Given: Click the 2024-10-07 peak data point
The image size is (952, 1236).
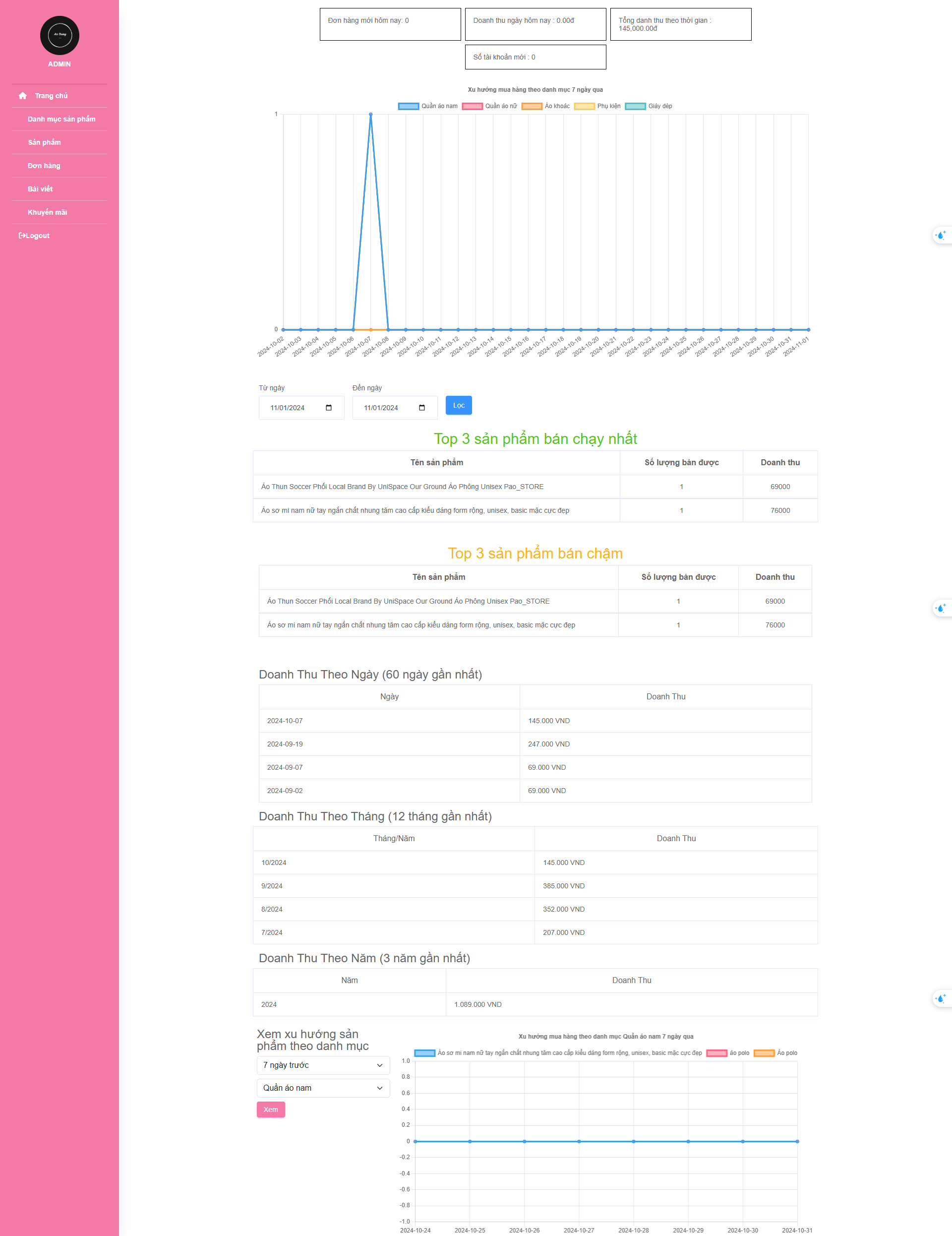Looking at the screenshot, I should tap(370, 114).
